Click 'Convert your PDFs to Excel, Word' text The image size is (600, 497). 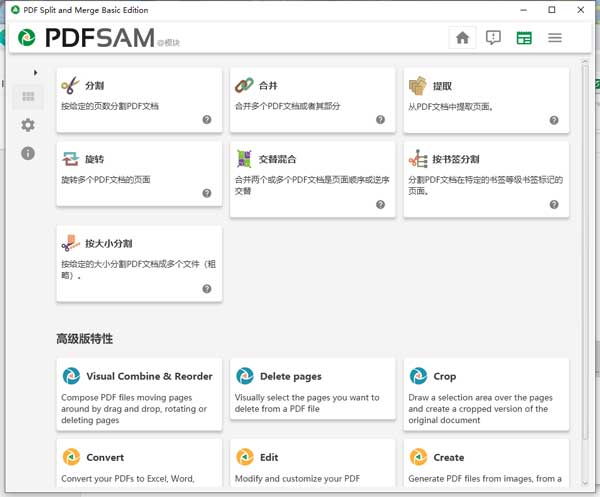pyautogui.click(x=128, y=478)
